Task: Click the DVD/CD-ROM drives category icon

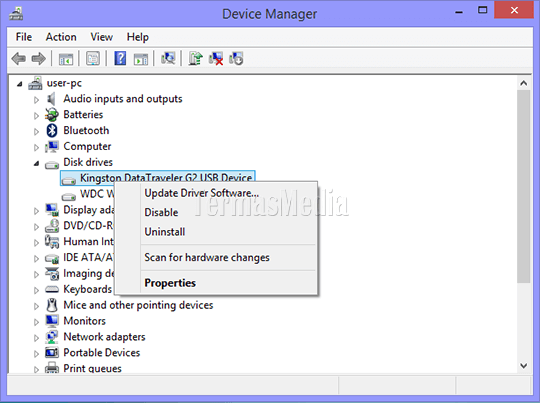Action: click(52, 226)
